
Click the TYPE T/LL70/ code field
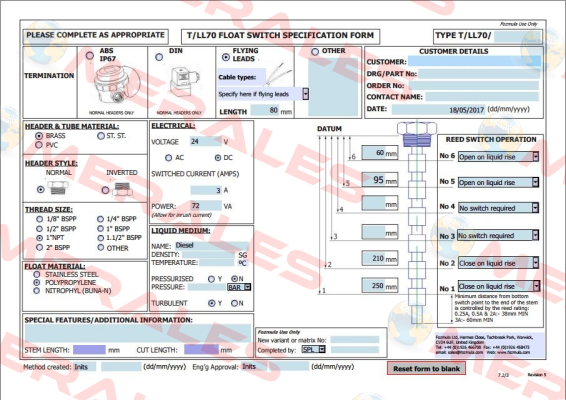(517, 36)
